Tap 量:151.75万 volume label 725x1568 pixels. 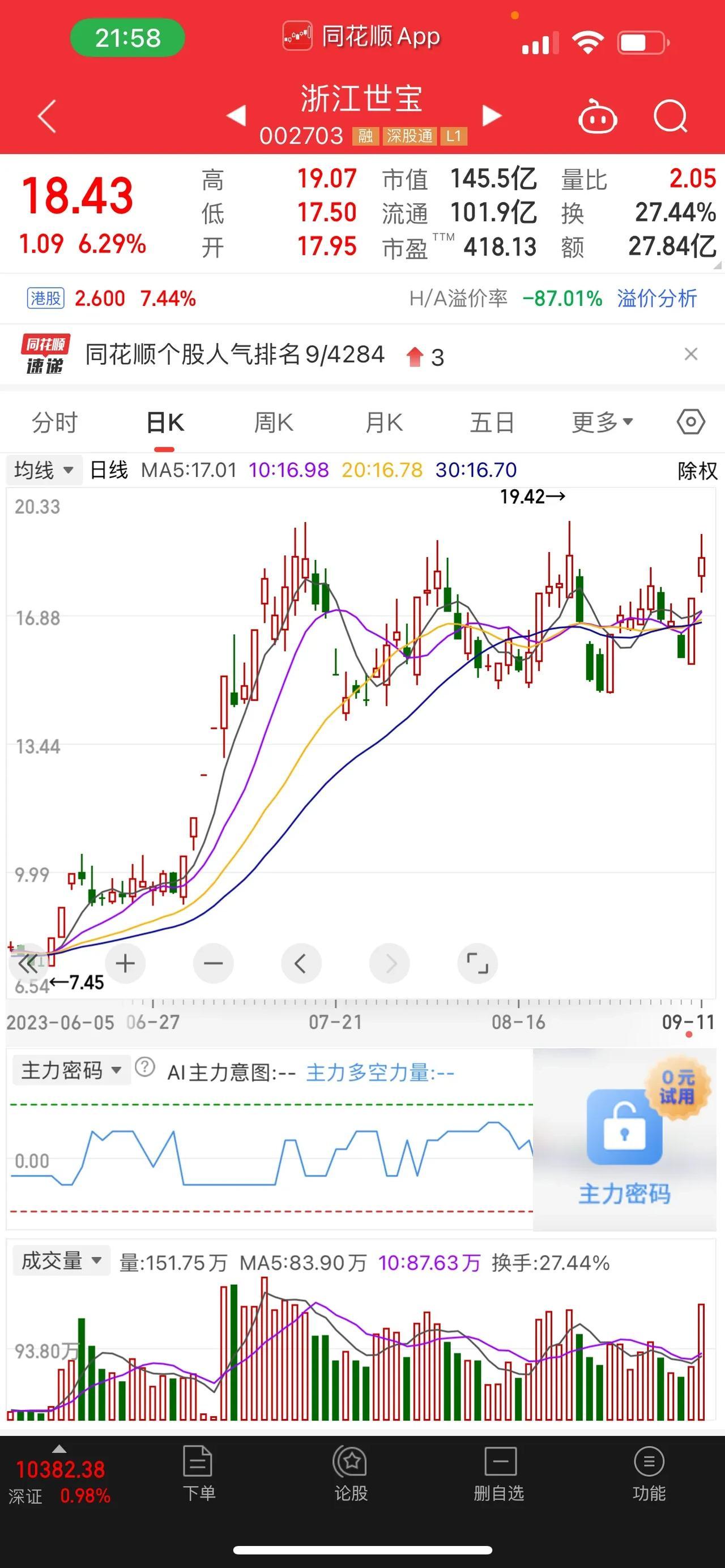[x=173, y=1263]
